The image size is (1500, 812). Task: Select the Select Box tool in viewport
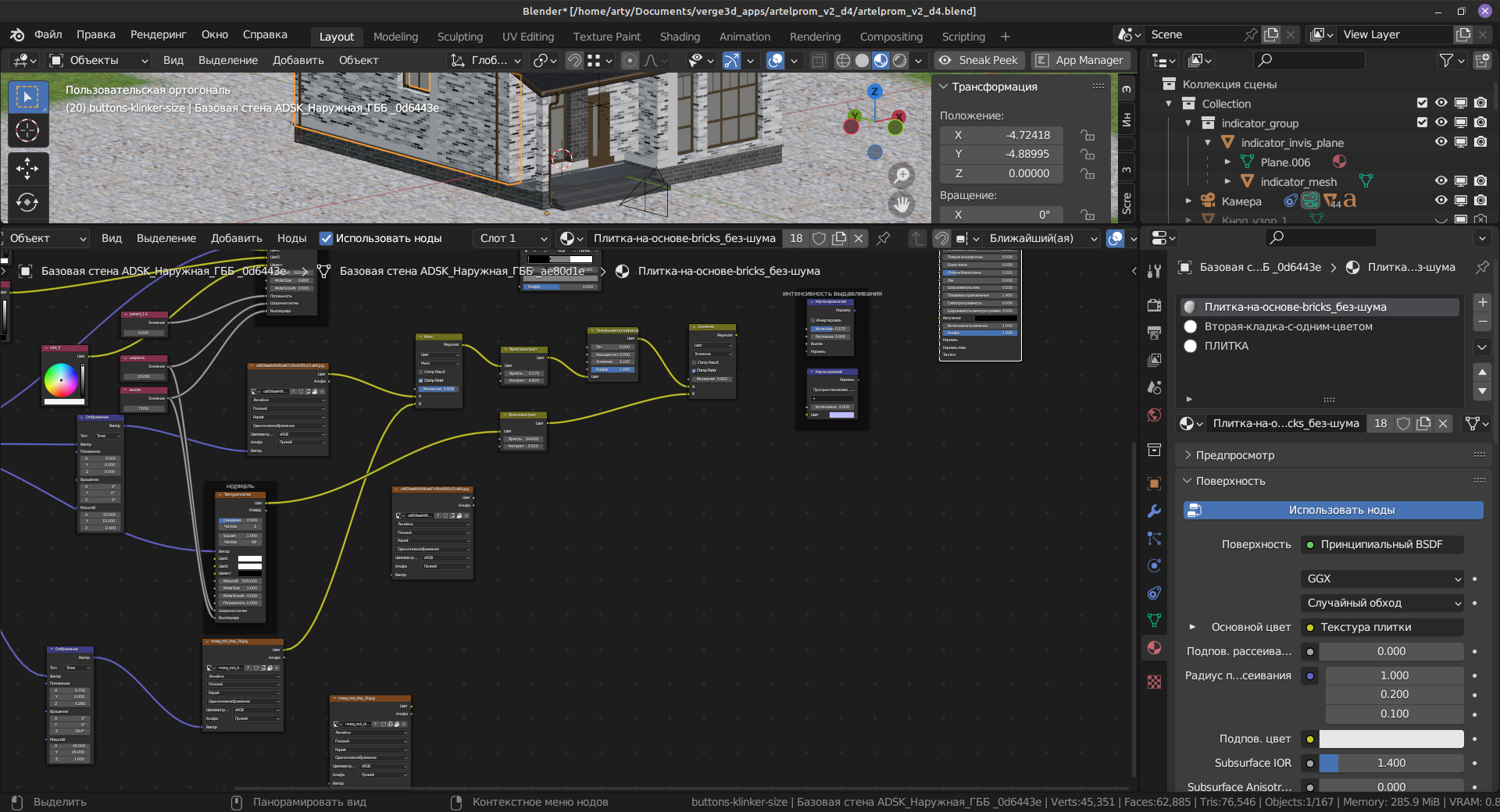click(x=27, y=97)
